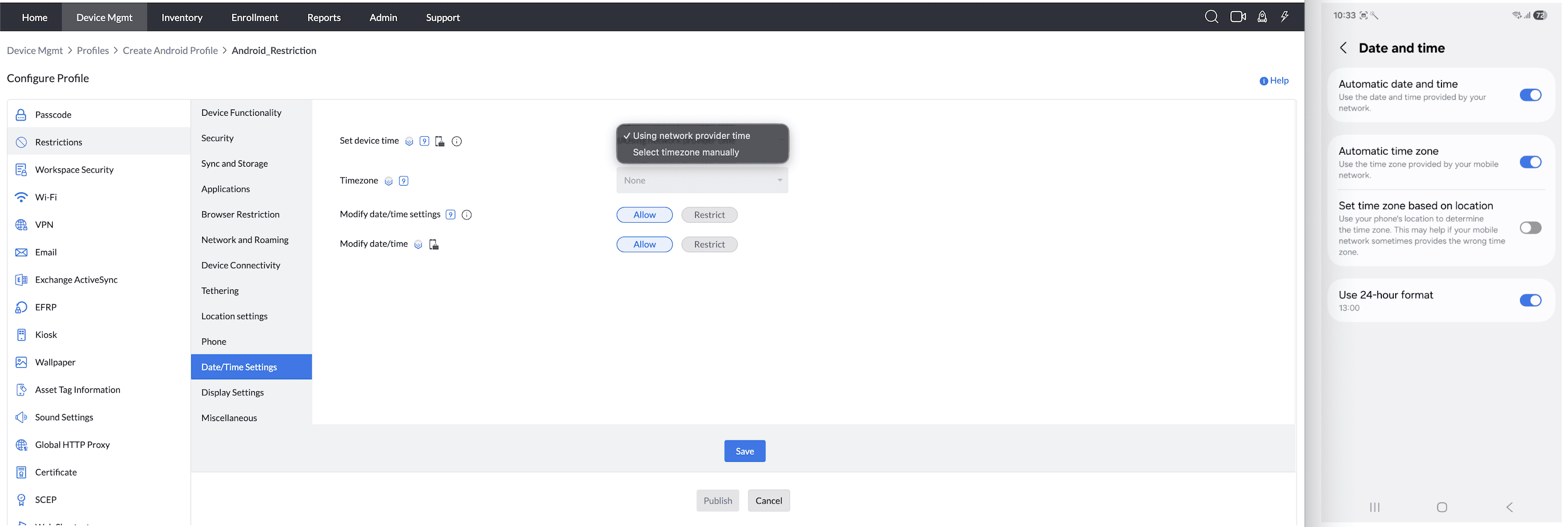Click the video camera icon in top bar
Viewport: 1568px width, 527px height.
point(1238,17)
